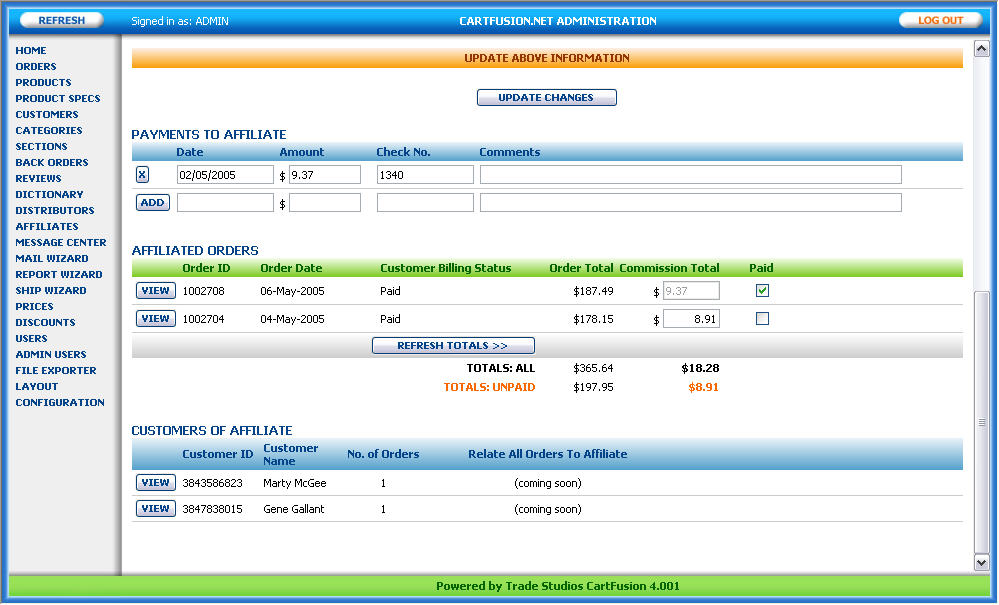Screen dimensions: 999x605
Task: Log out of the administration panel
Action: tap(940, 20)
